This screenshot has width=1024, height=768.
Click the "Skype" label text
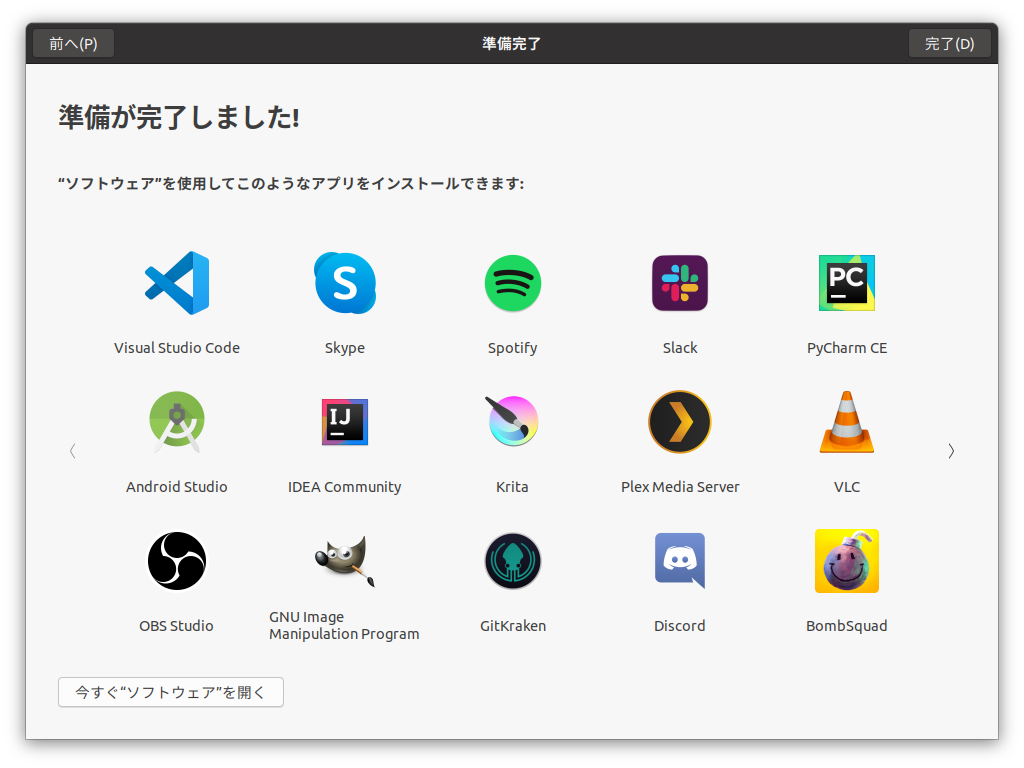[345, 348]
